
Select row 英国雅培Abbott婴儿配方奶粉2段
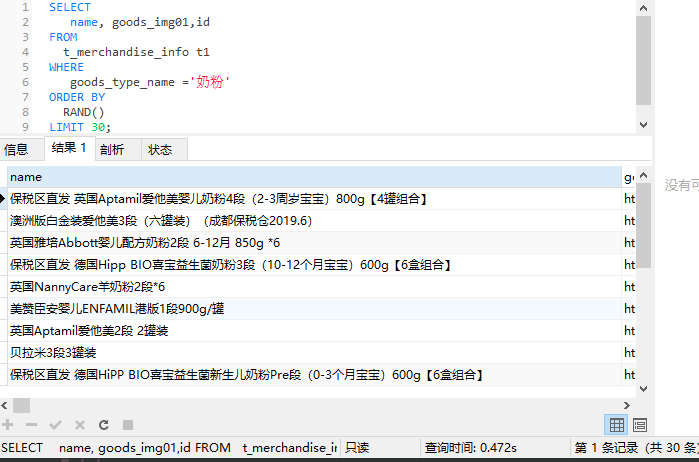coord(314,243)
